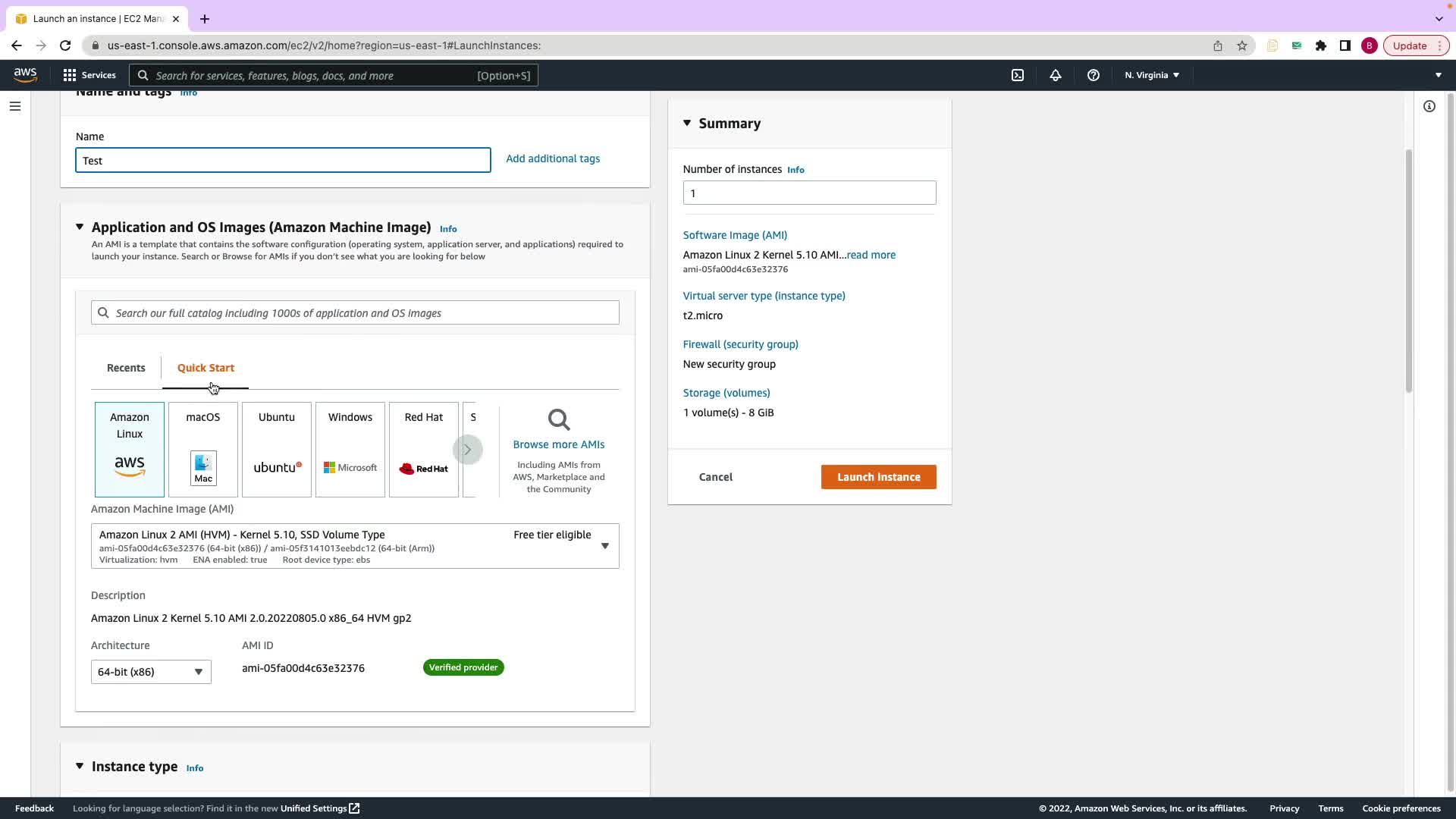
Task: Open the help question mark icon
Action: (1093, 75)
